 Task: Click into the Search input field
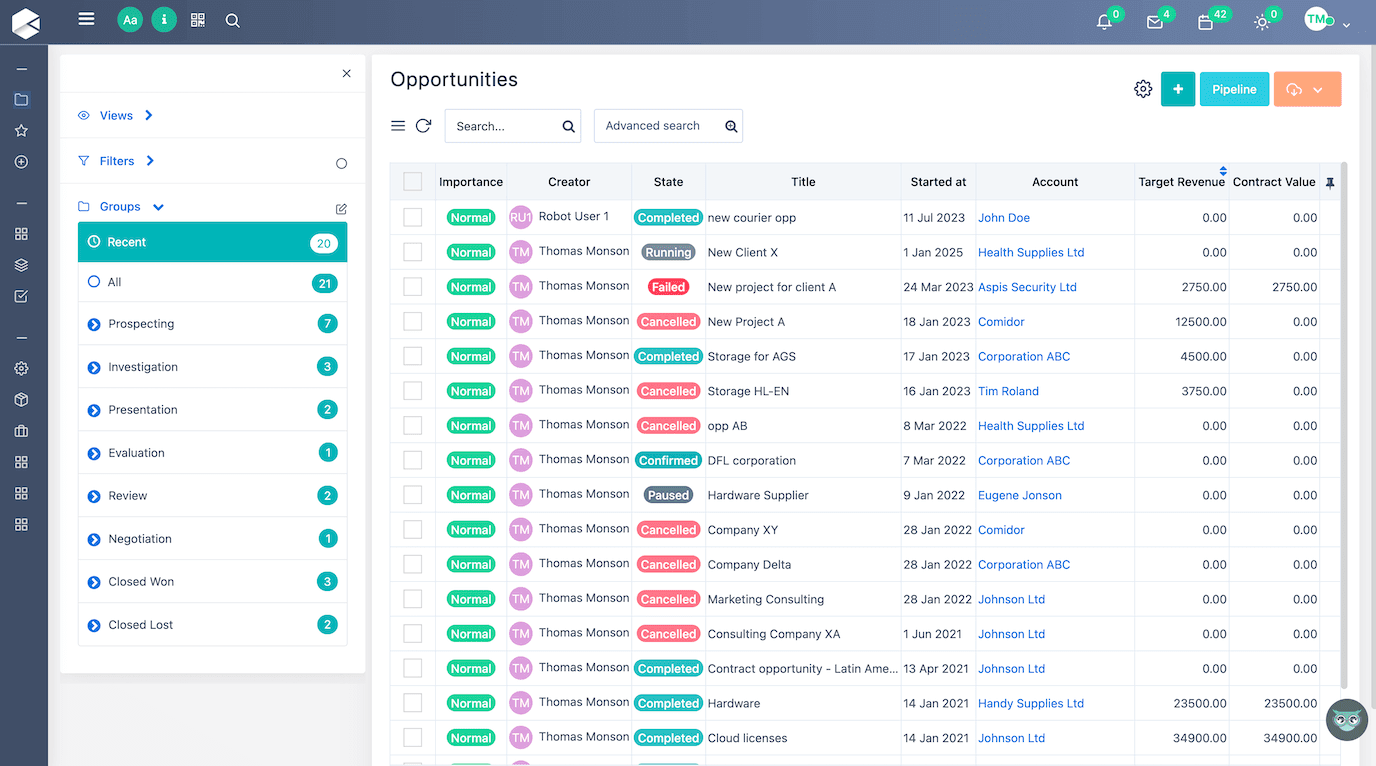point(503,126)
